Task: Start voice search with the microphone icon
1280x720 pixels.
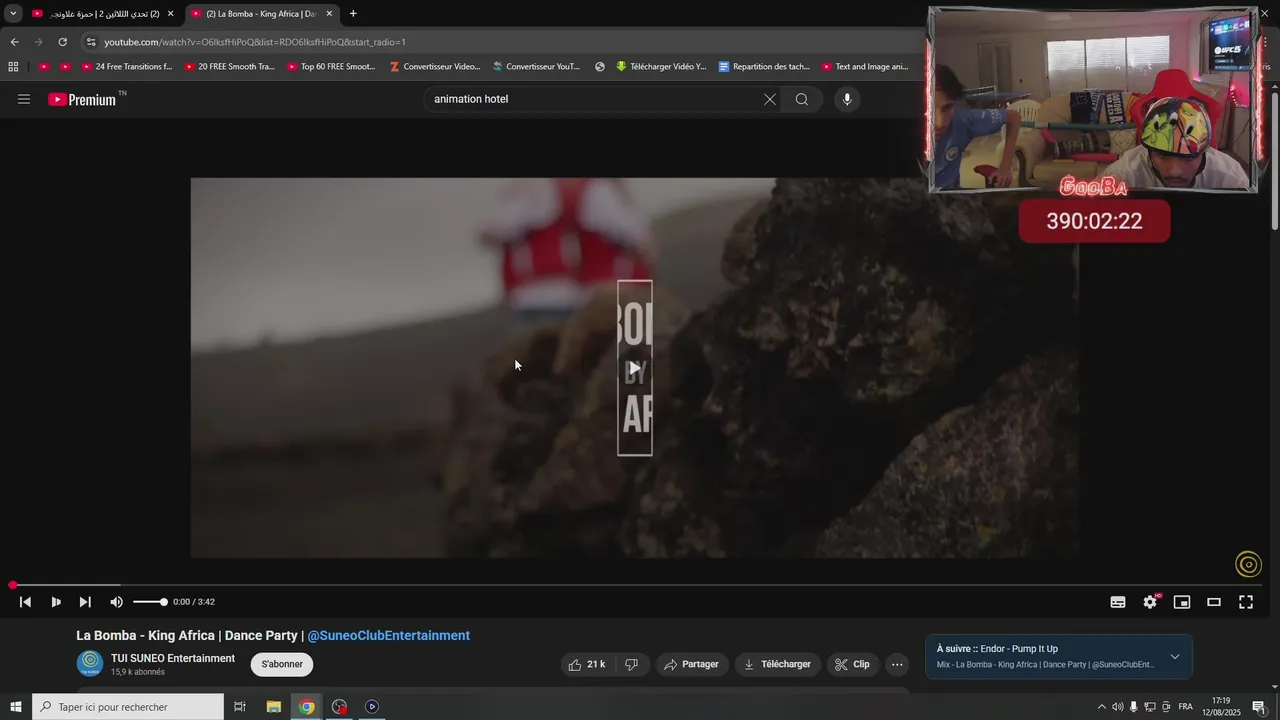Action: point(847,99)
